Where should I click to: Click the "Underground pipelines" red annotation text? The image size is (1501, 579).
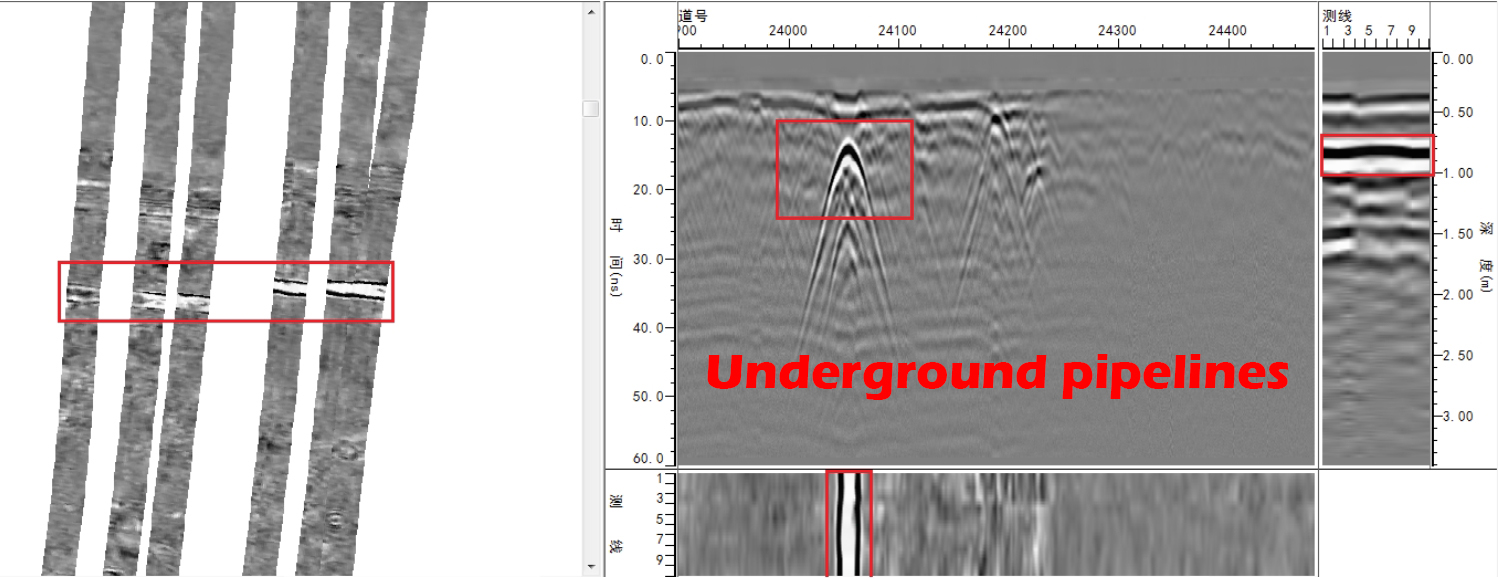click(996, 373)
